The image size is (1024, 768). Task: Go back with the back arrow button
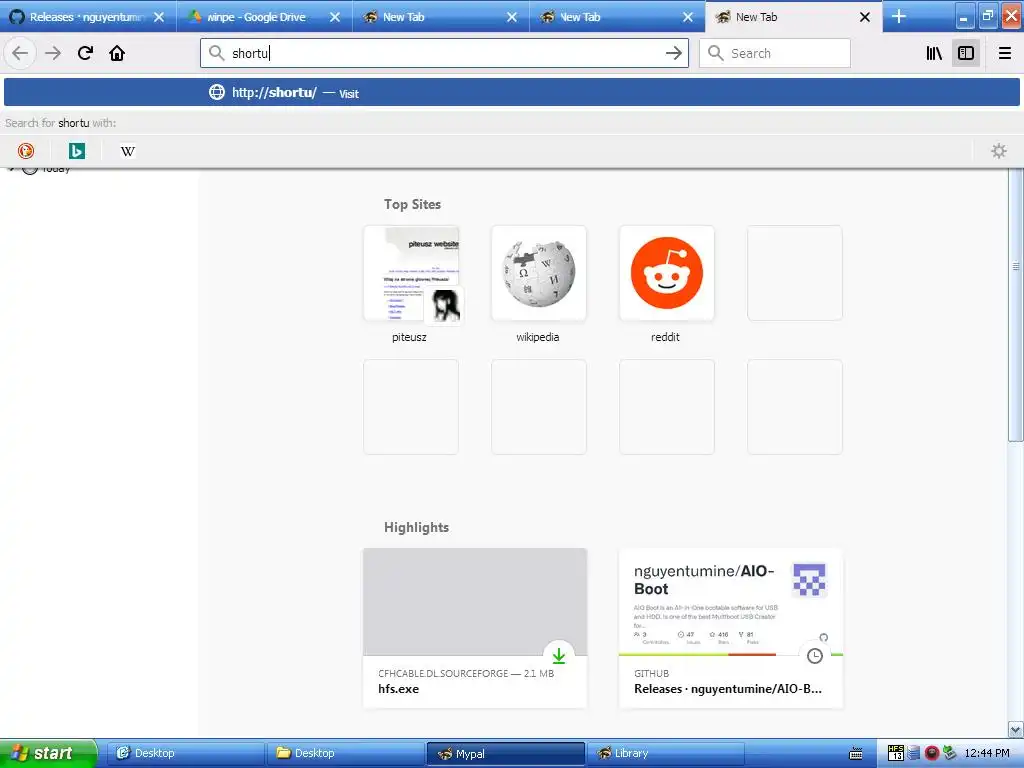point(20,53)
